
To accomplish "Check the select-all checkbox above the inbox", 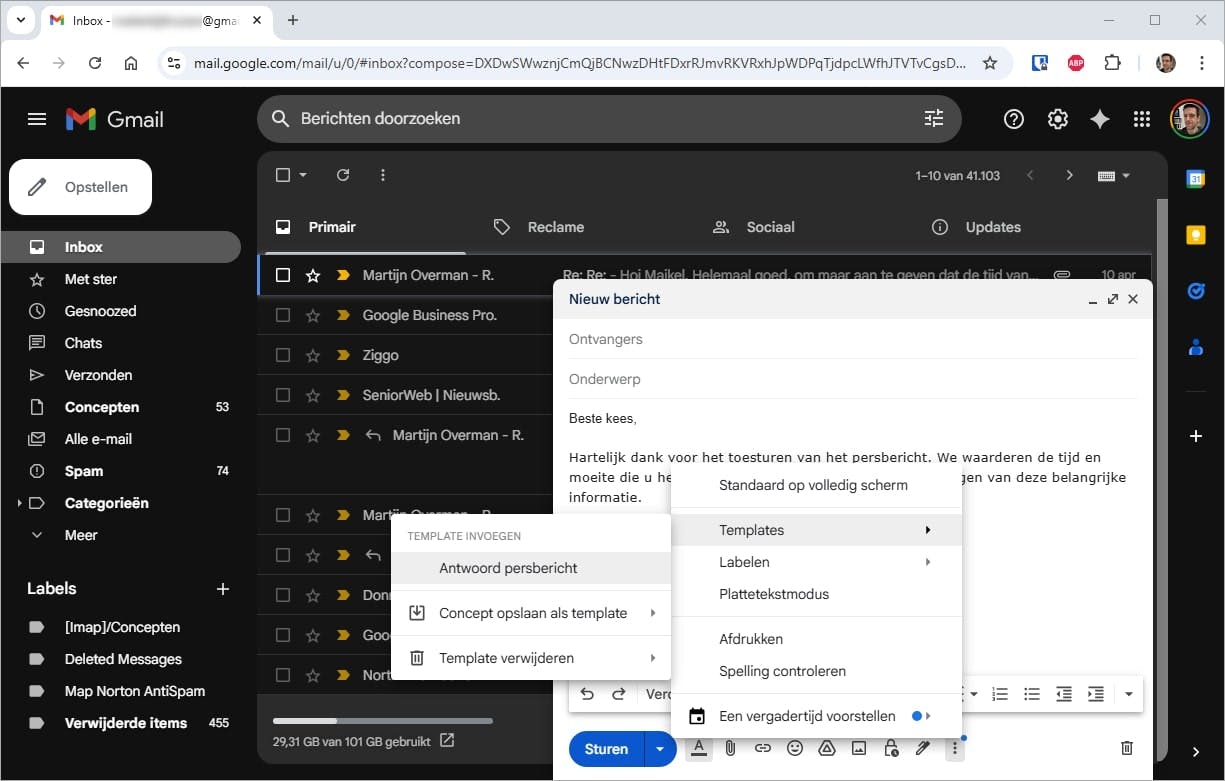I will tap(283, 175).
